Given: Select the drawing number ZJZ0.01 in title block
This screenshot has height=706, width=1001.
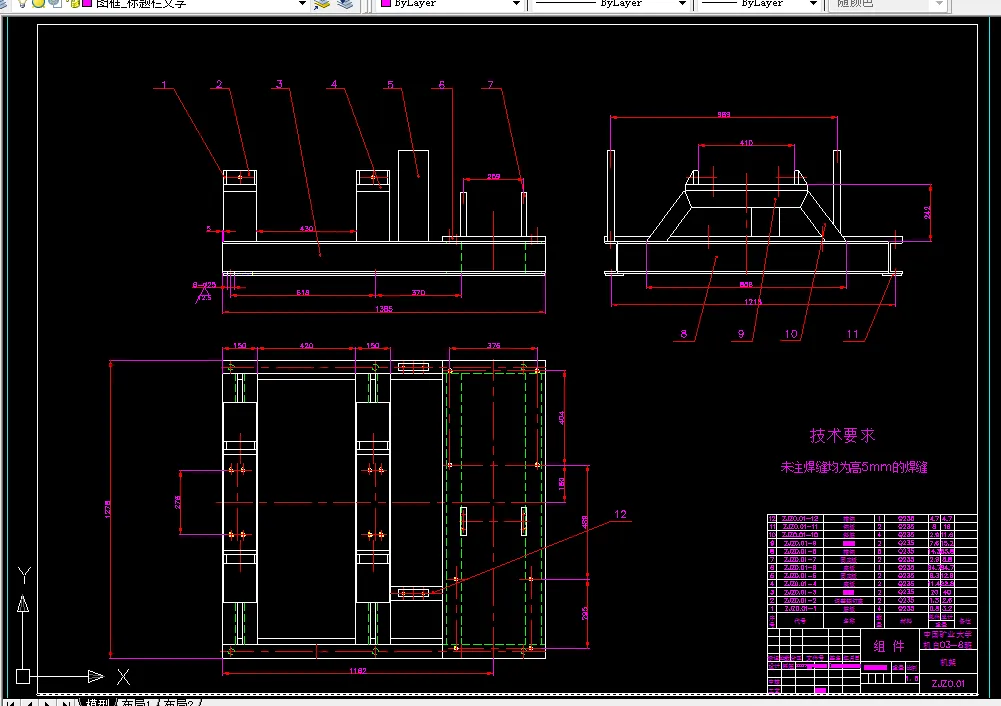Looking at the screenshot, I should (x=948, y=684).
